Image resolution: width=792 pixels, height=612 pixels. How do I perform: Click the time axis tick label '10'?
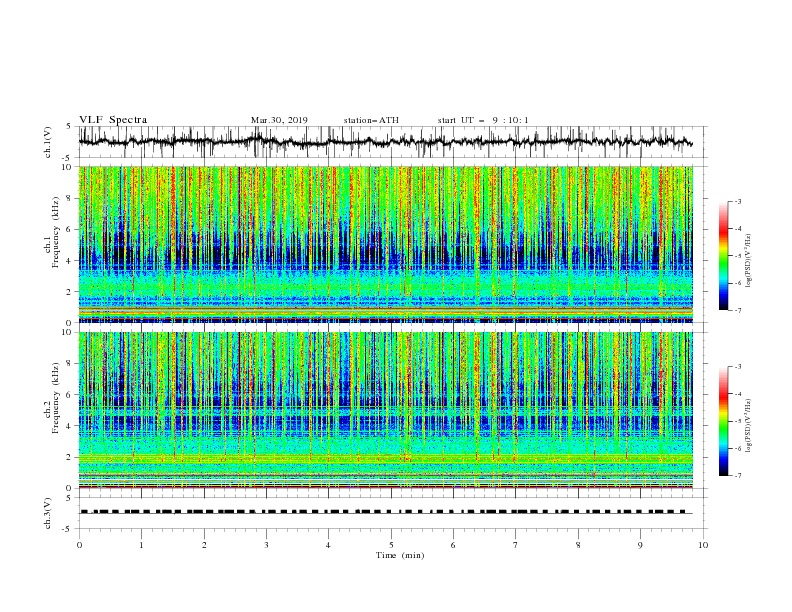pyautogui.click(x=703, y=545)
